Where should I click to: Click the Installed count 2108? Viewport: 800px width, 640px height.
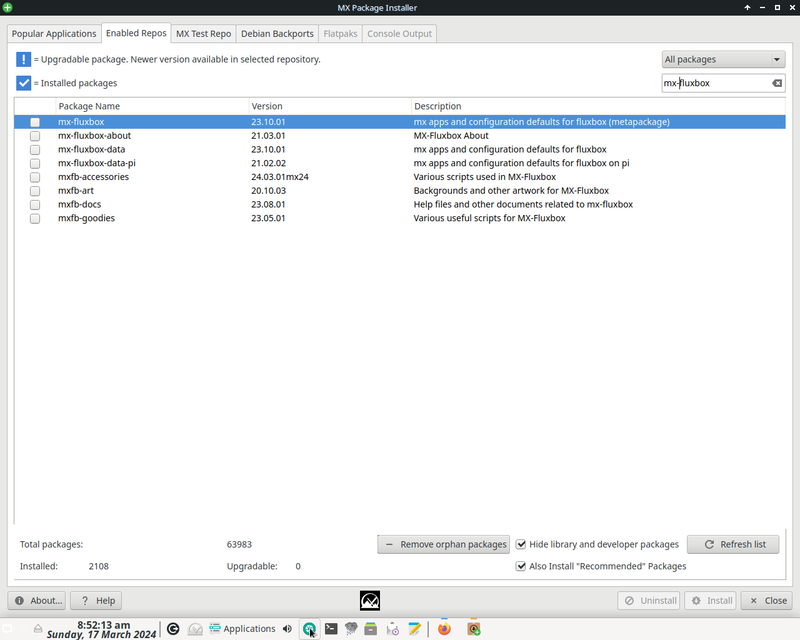[x=98, y=567]
